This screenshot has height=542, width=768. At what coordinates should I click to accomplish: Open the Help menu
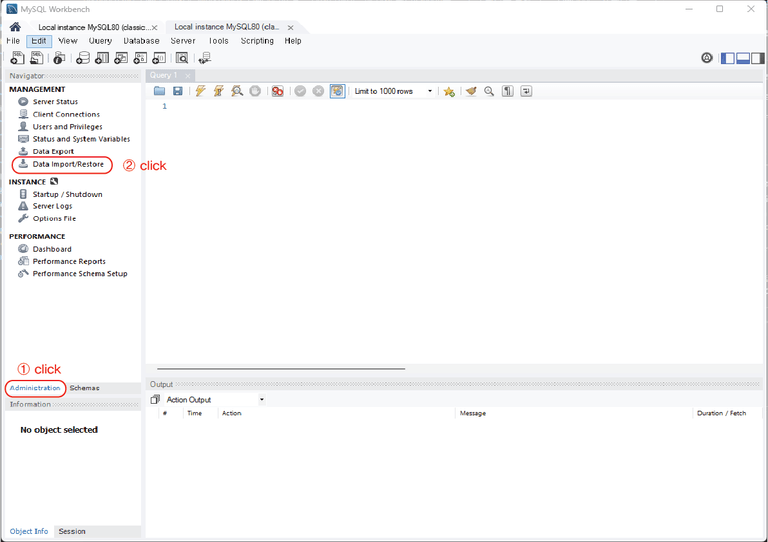[x=293, y=41]
